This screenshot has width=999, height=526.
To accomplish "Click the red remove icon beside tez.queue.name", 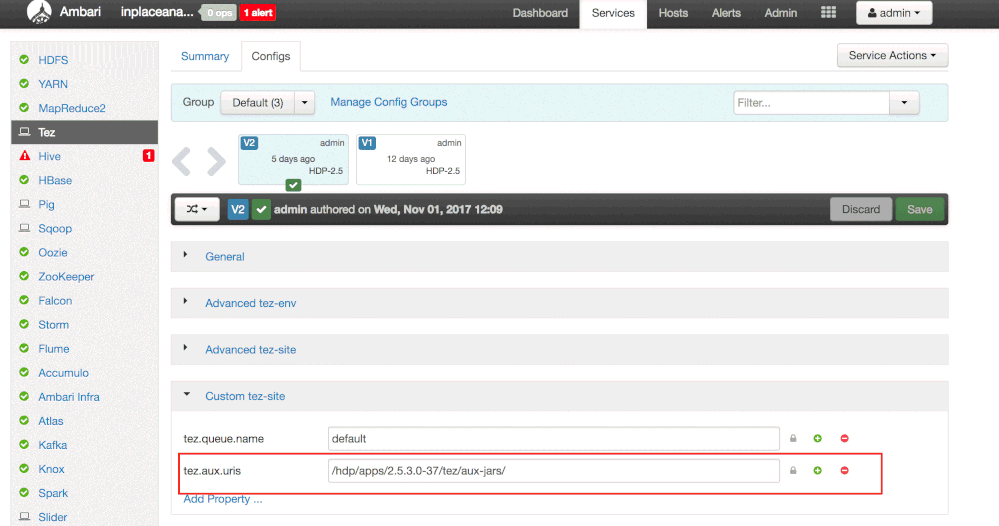I will point(844,438).
